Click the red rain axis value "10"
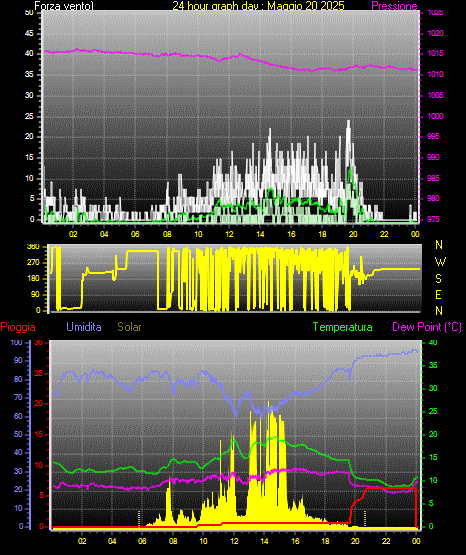466x555 pixels. pyautogui.click(x=39, y=465)
